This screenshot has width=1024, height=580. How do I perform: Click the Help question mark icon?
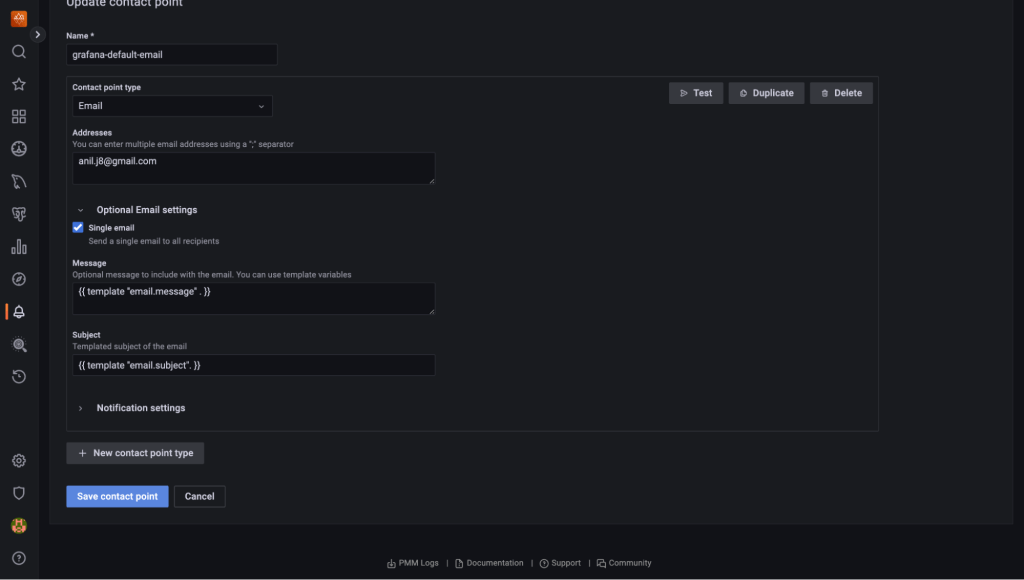(19, 558)
